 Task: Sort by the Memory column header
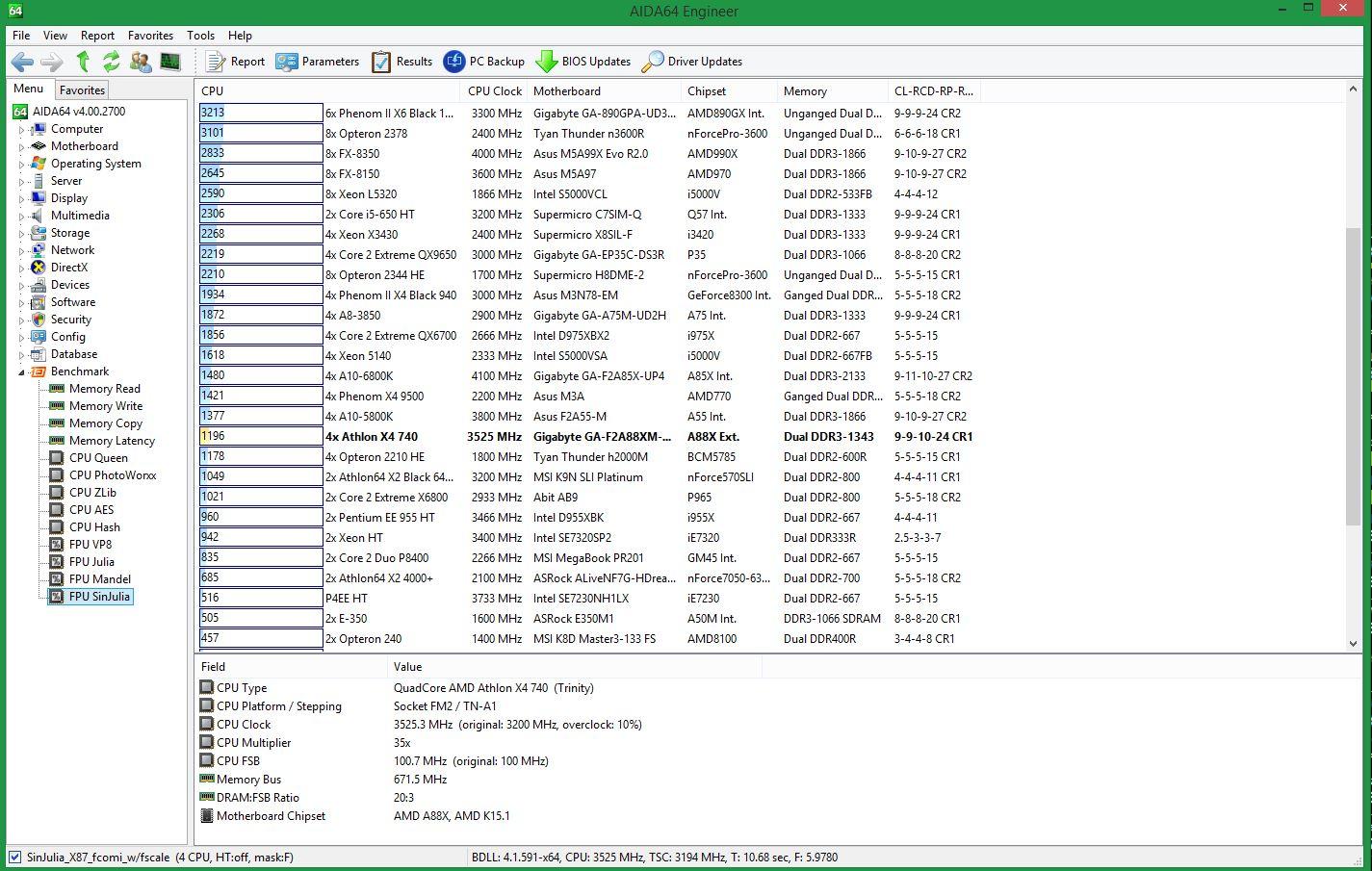833,91
